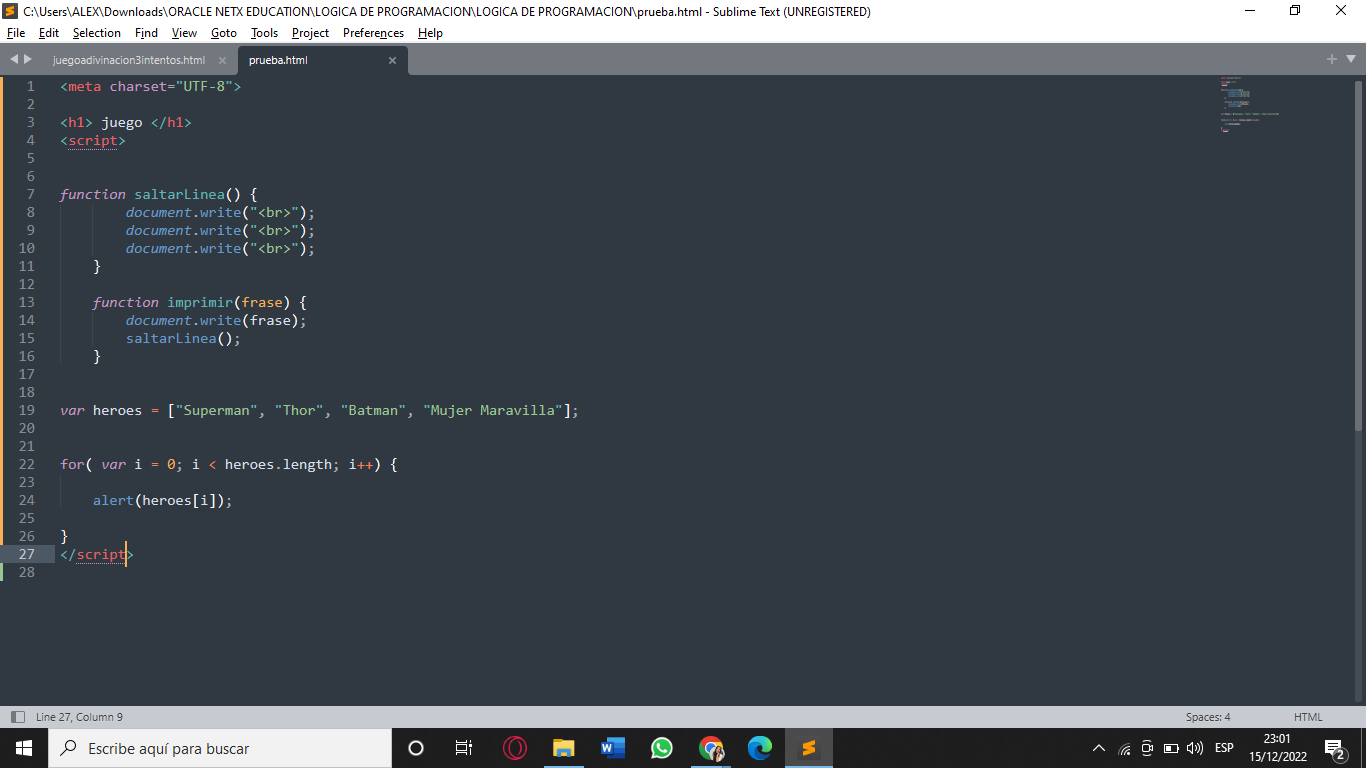Open Task View on taskbar
Viewport: 1366px width, 768px height.
click(x=464, y=748)
